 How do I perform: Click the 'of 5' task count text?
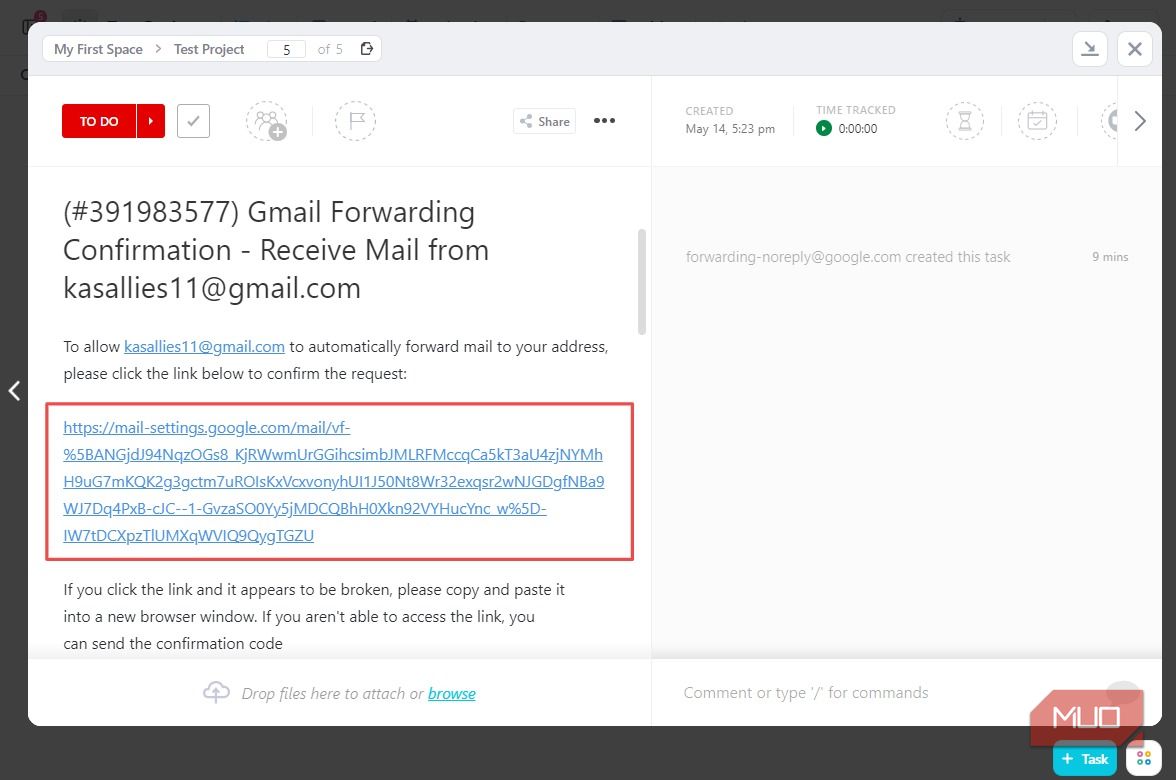tap(330, 50)
